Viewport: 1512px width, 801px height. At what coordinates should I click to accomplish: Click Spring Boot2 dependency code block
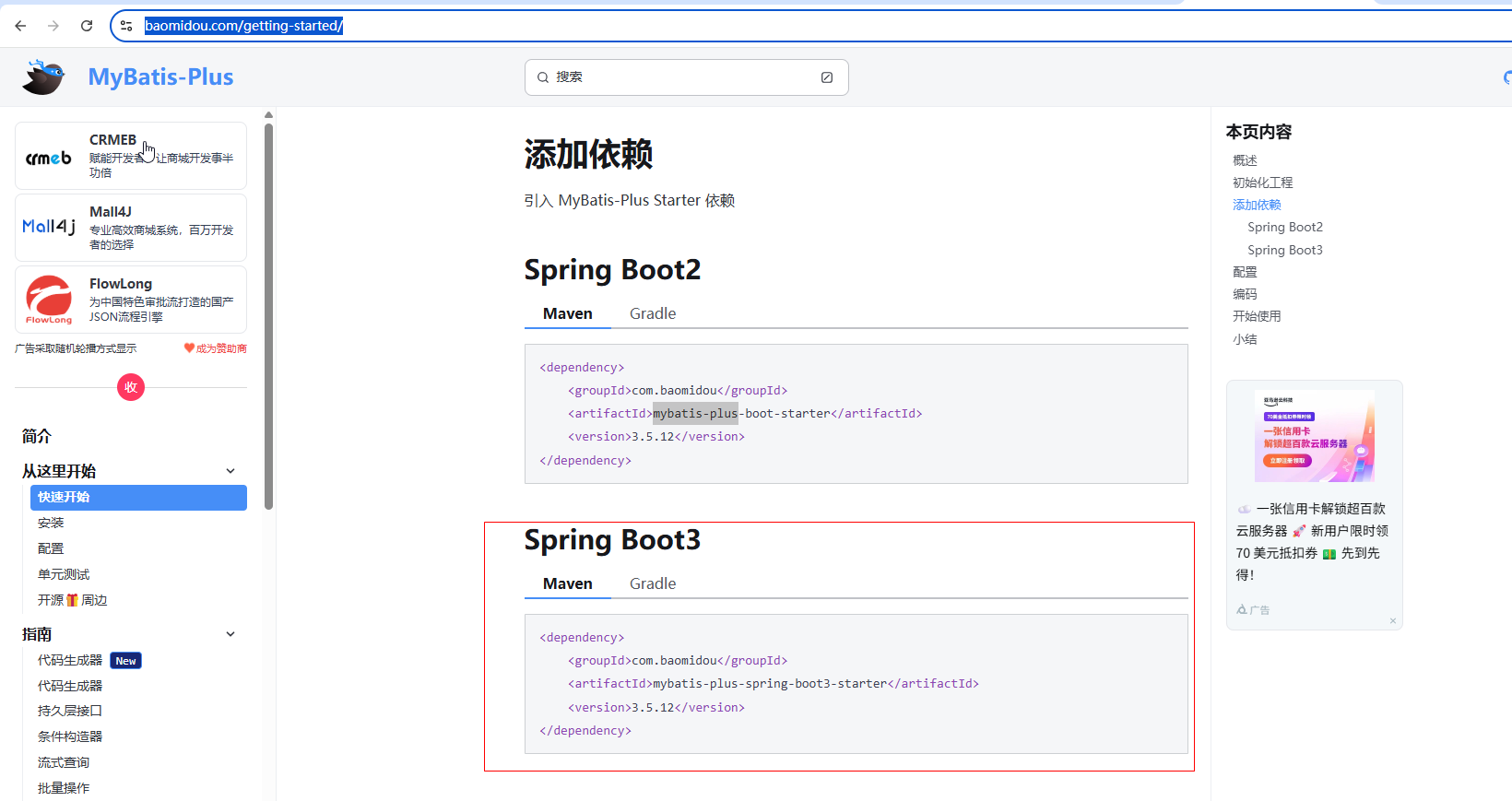[856, 414]
